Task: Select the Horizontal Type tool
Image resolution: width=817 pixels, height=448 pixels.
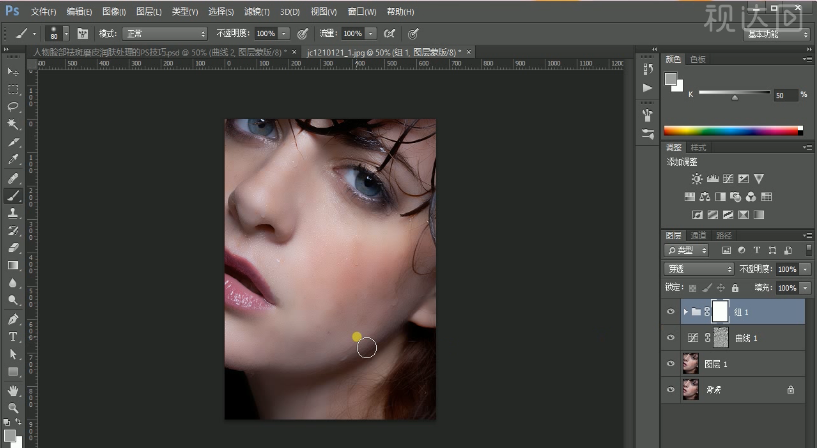Action: click(x=13, y=337)
